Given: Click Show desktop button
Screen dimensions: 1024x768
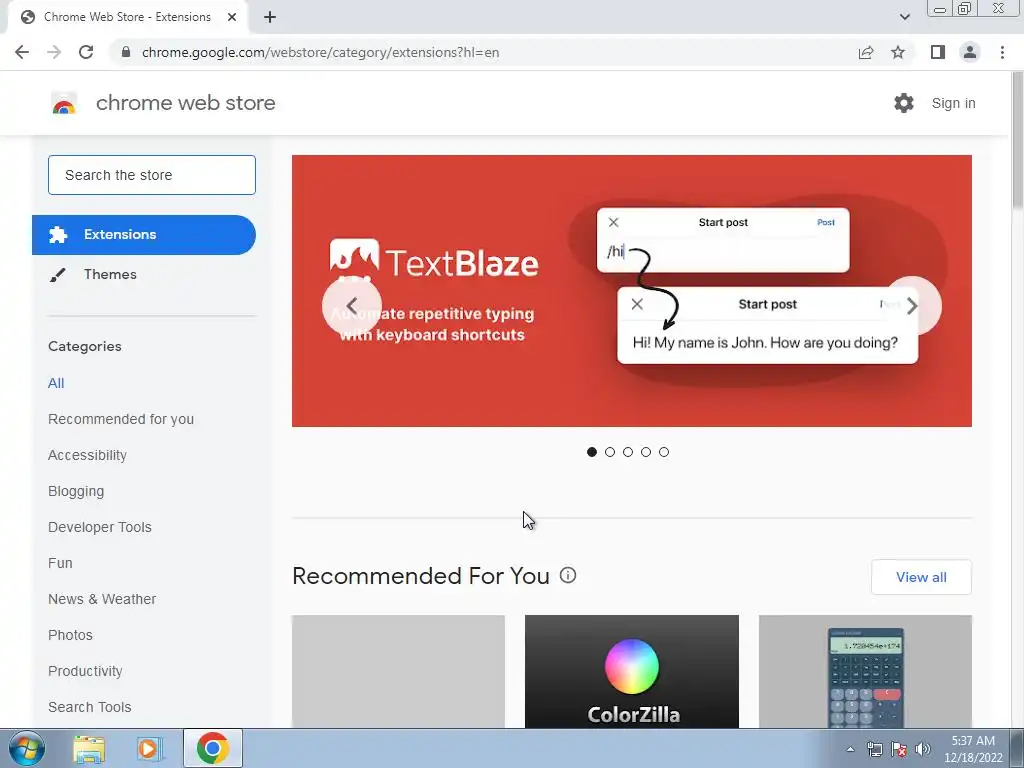Looking at the screenshot, I should coord(1017,748).
